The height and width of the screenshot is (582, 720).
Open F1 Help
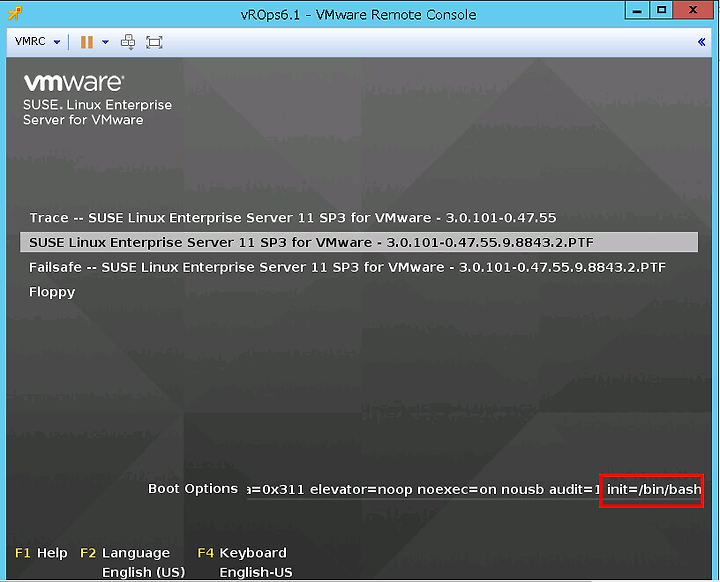[x=41, y=553]
